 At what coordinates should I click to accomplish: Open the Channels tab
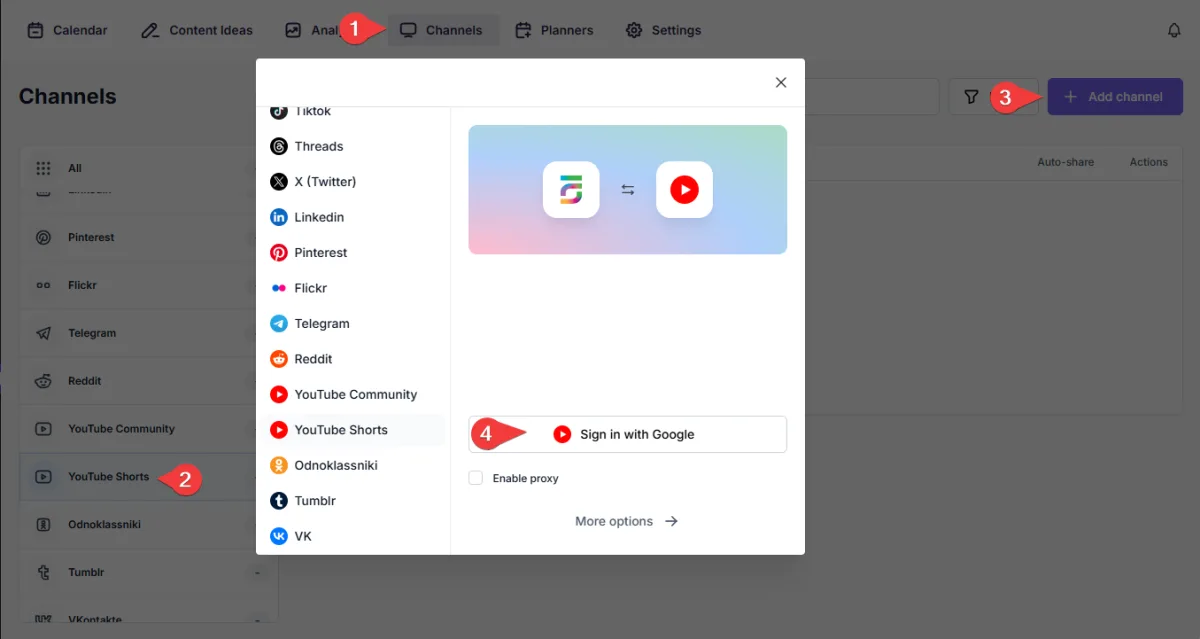(441, 30)
